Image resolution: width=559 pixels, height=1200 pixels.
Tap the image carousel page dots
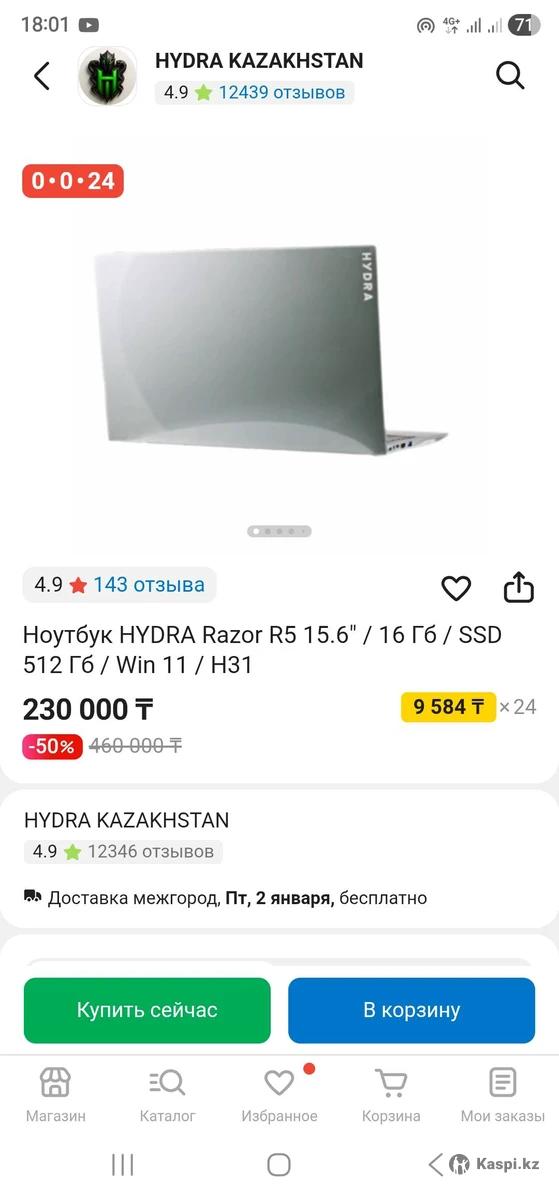(x=279, y=531)
